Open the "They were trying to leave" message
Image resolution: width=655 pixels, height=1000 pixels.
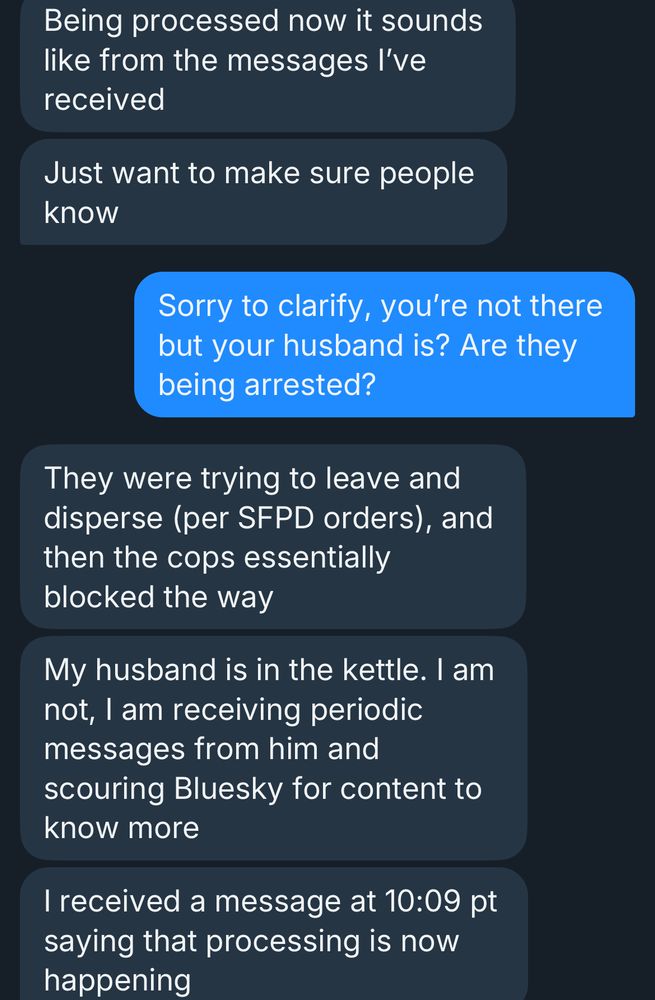pos(270,537)
